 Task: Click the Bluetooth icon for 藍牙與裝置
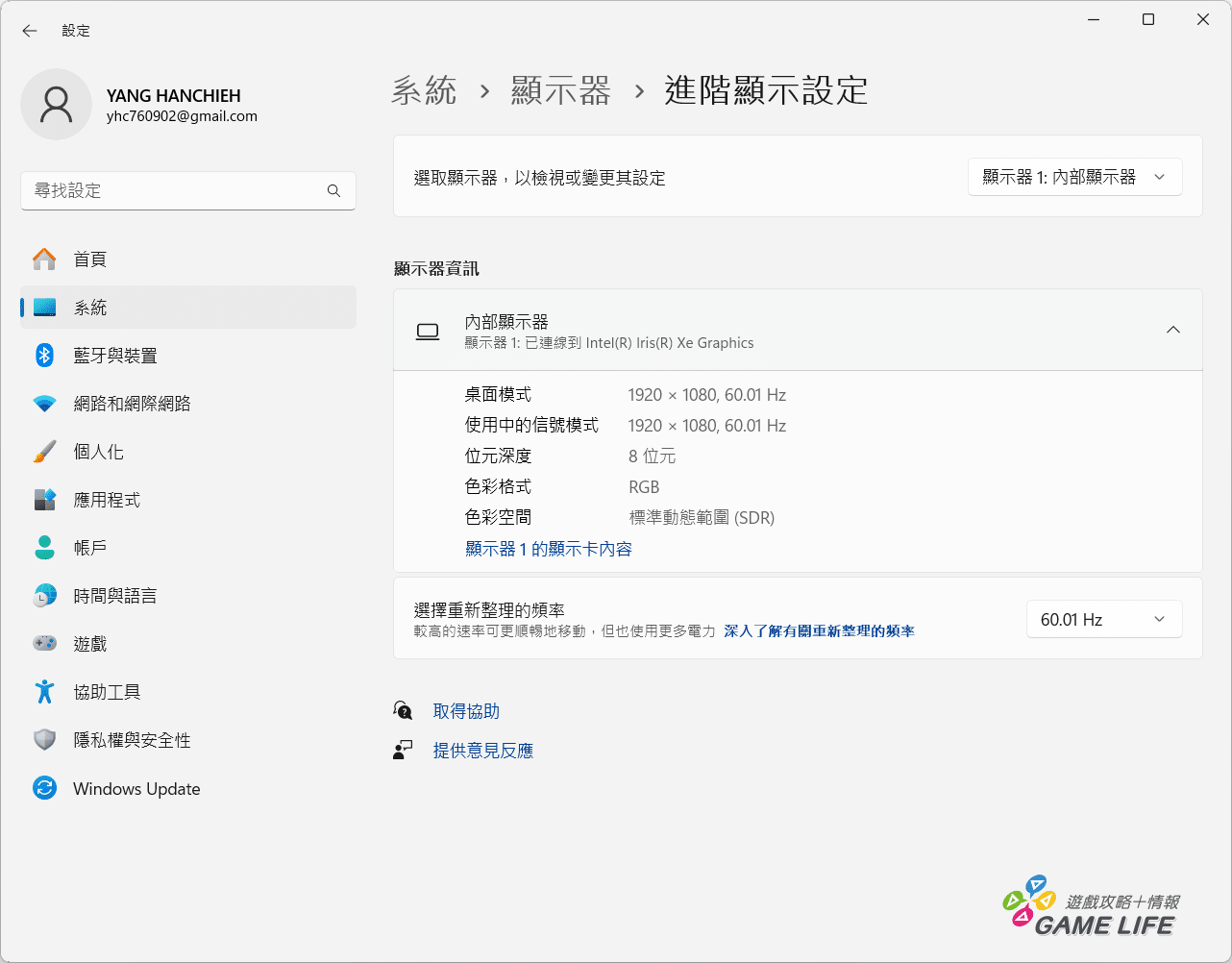44,356
